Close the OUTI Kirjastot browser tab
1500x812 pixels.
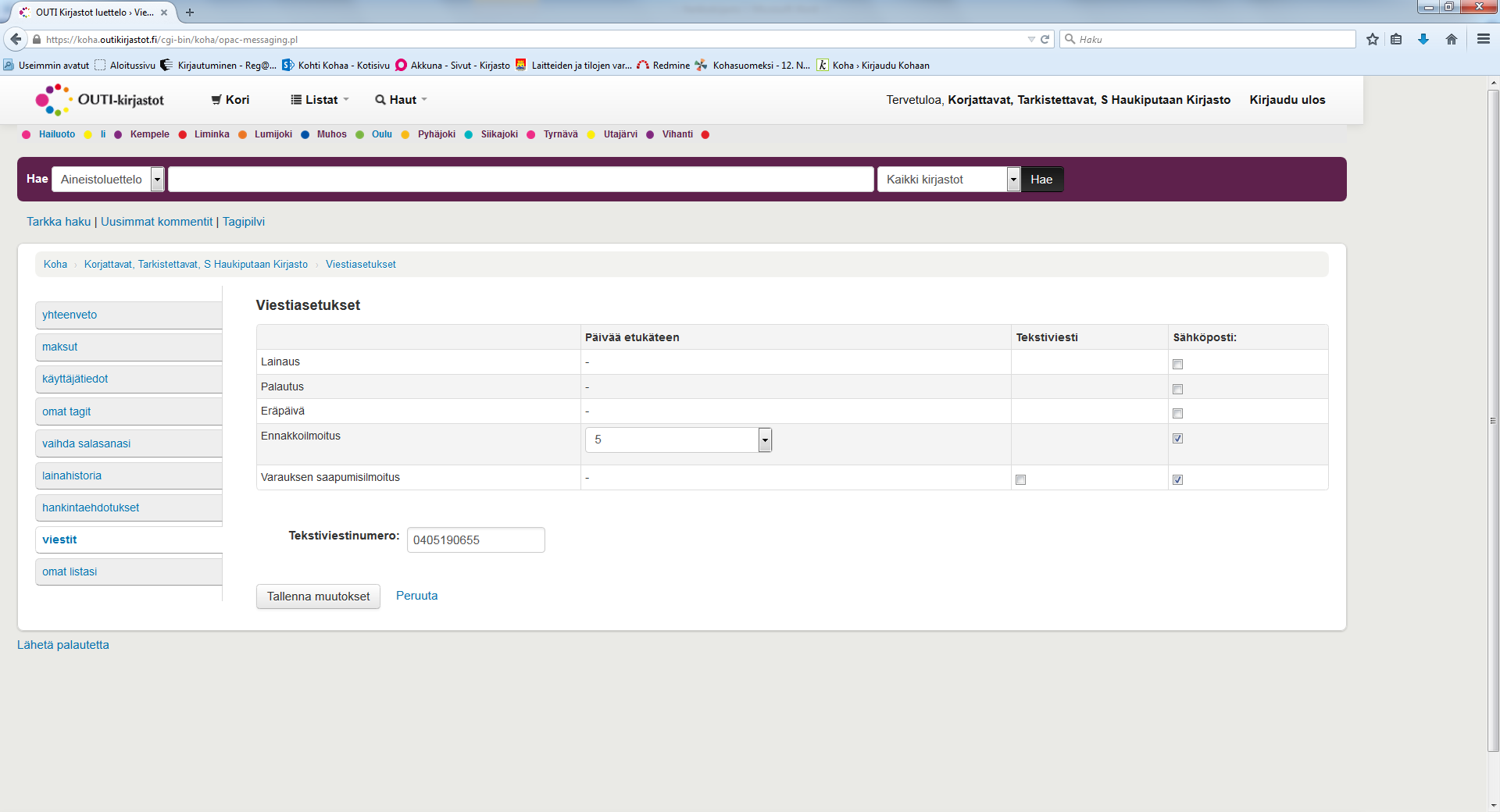point(164,12)
